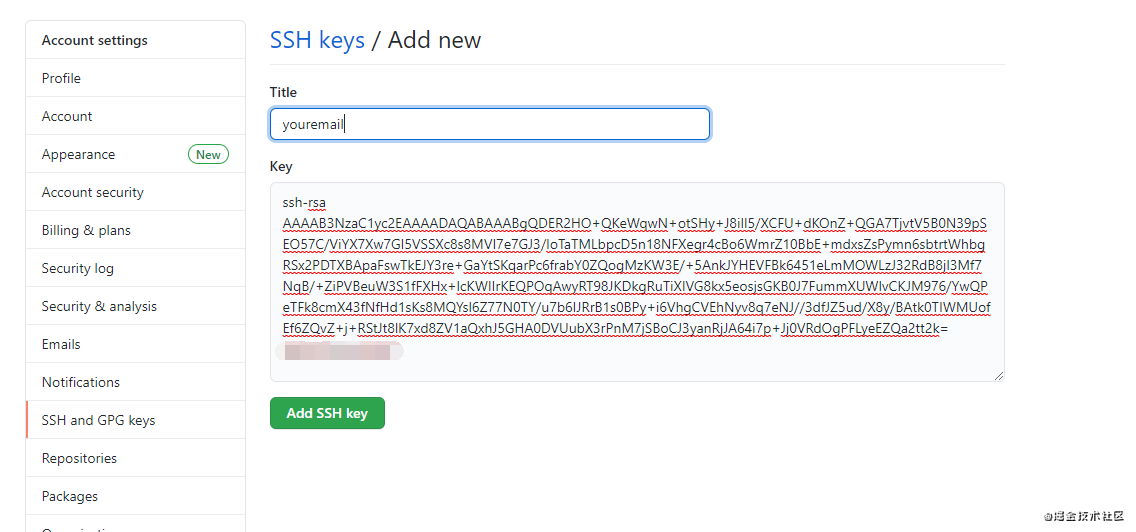Focus the Title input field

(490, 124)
